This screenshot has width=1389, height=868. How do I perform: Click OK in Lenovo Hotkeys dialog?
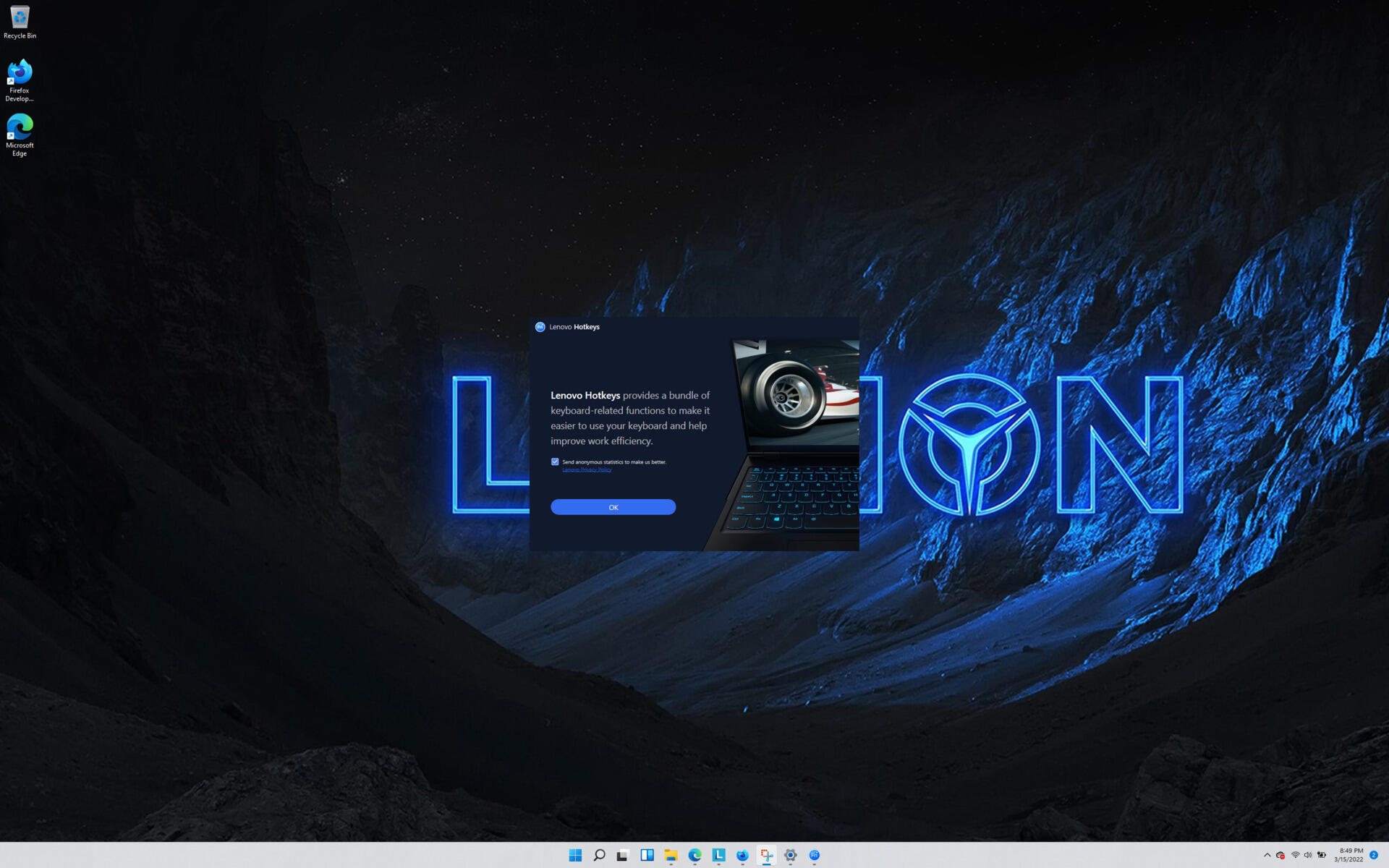tap(613, 507)
